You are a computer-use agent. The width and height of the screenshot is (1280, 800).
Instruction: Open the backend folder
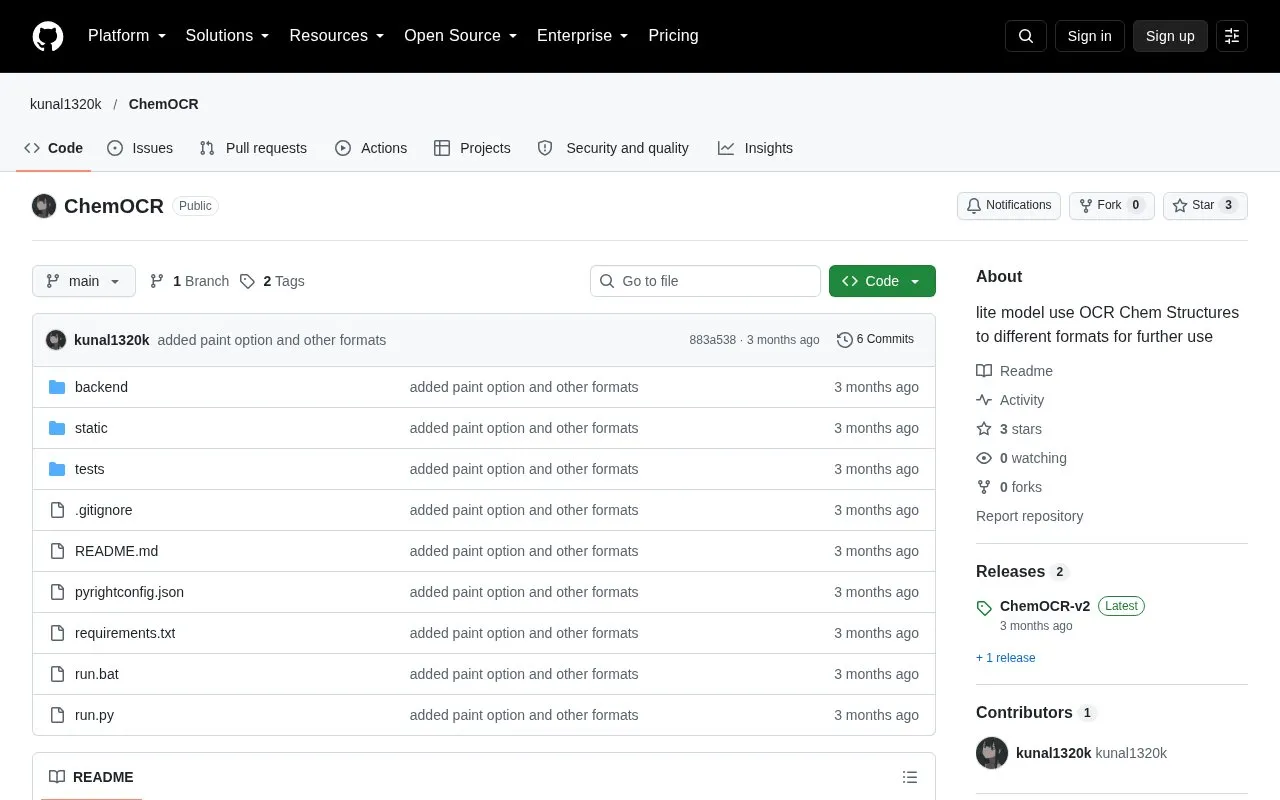101,387
